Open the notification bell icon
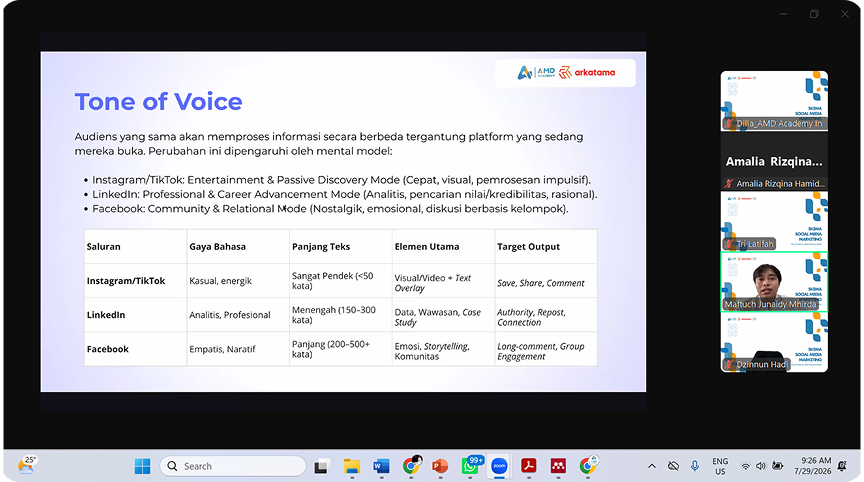Image resolution: width=864 pixels, height=482 pixels. pyautogui.click(x=842, y=467)
